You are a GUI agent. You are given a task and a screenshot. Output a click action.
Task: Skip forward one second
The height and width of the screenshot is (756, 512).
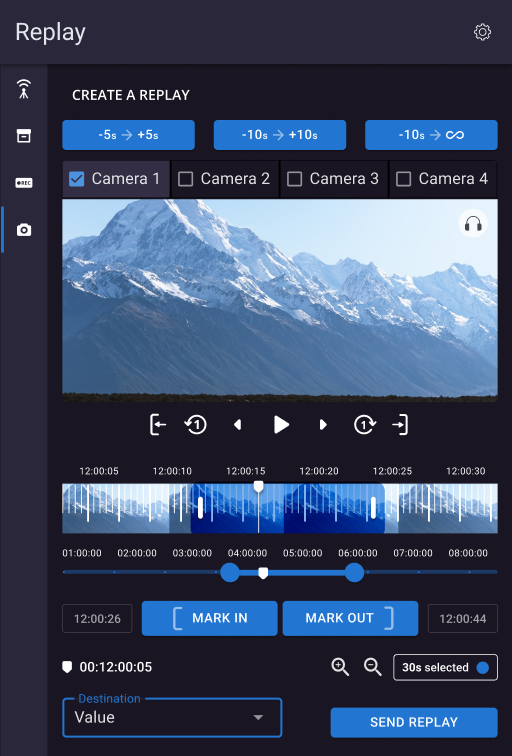364,425
